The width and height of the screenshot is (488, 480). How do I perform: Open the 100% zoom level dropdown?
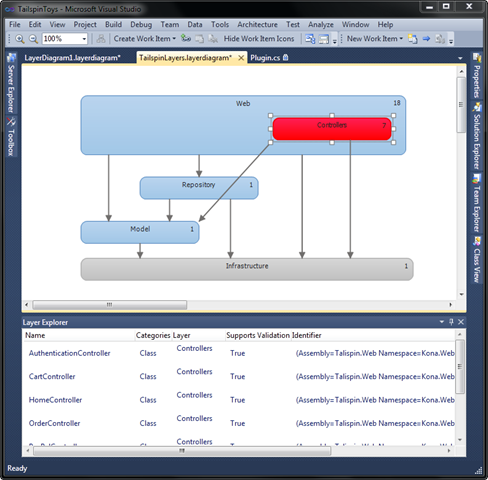84,39
